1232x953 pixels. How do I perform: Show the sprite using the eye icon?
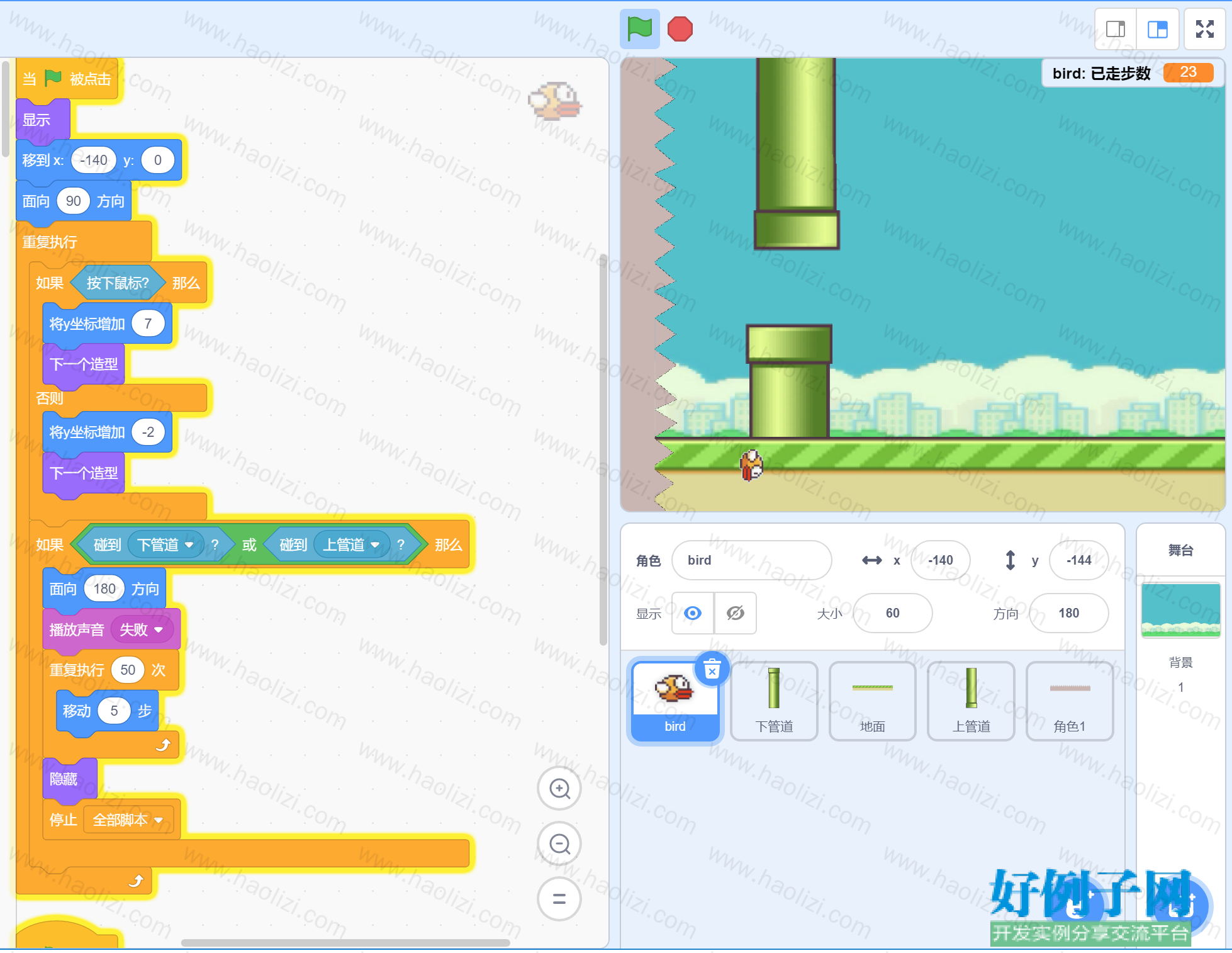point(693,613)
